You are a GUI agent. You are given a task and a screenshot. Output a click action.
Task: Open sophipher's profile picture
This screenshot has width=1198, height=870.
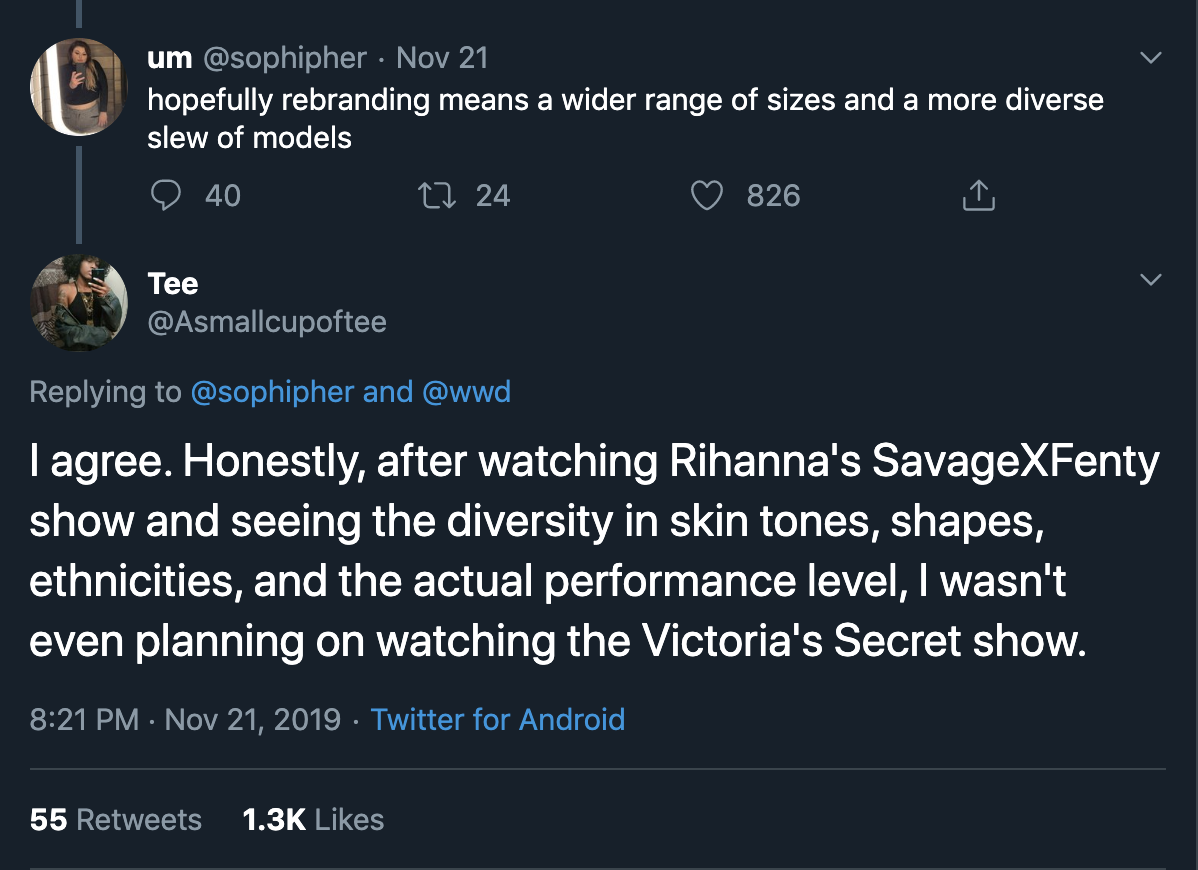pos(79,86)
